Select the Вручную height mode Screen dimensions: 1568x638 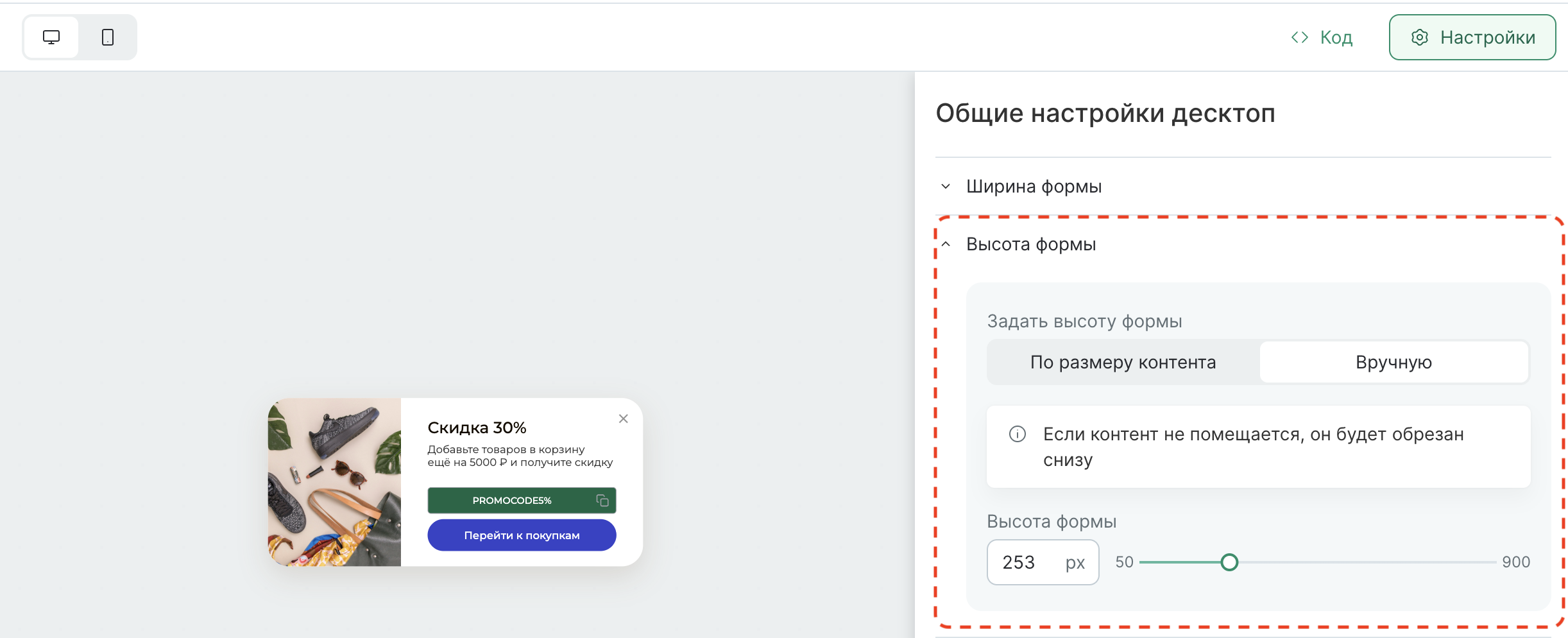[x=1395, y=361]
